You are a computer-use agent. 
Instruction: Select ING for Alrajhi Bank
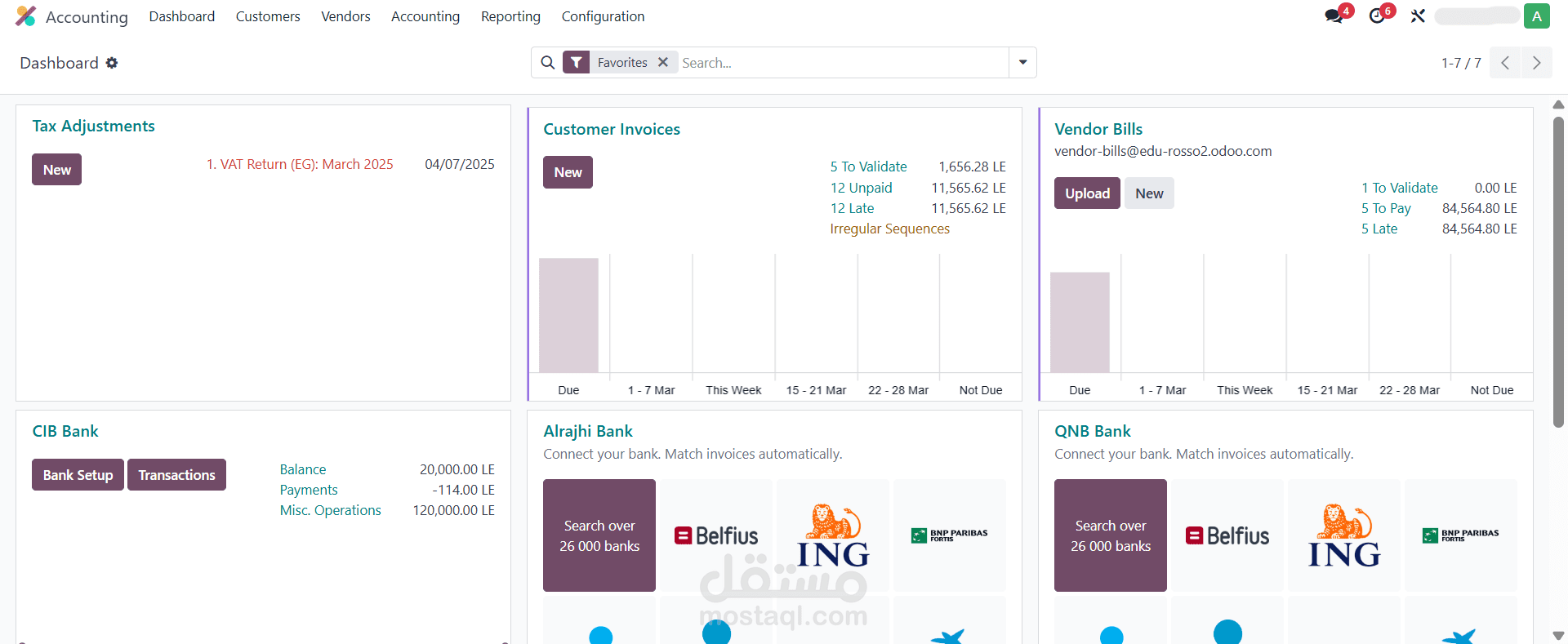click(x=833, y=535)
